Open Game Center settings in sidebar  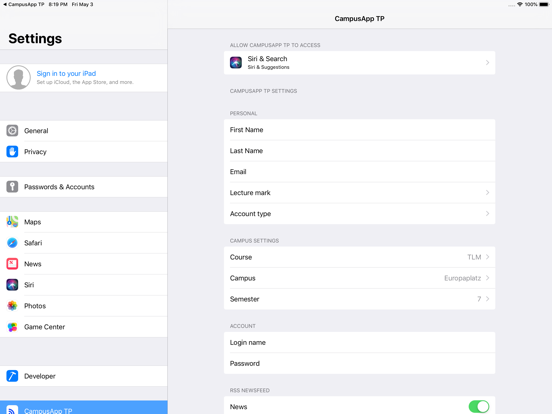(83, 327)
